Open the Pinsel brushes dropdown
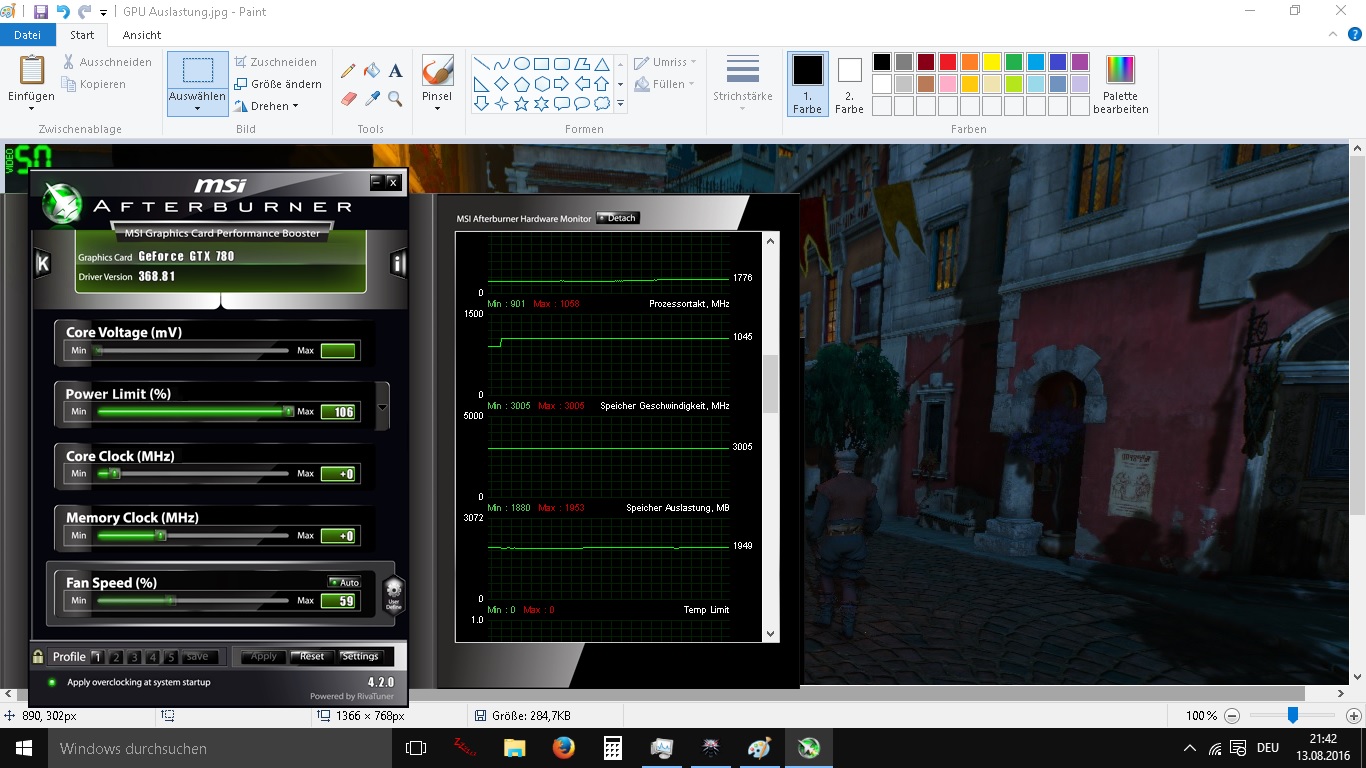Screen dimensions: 1366x768 tap(437, 108)
